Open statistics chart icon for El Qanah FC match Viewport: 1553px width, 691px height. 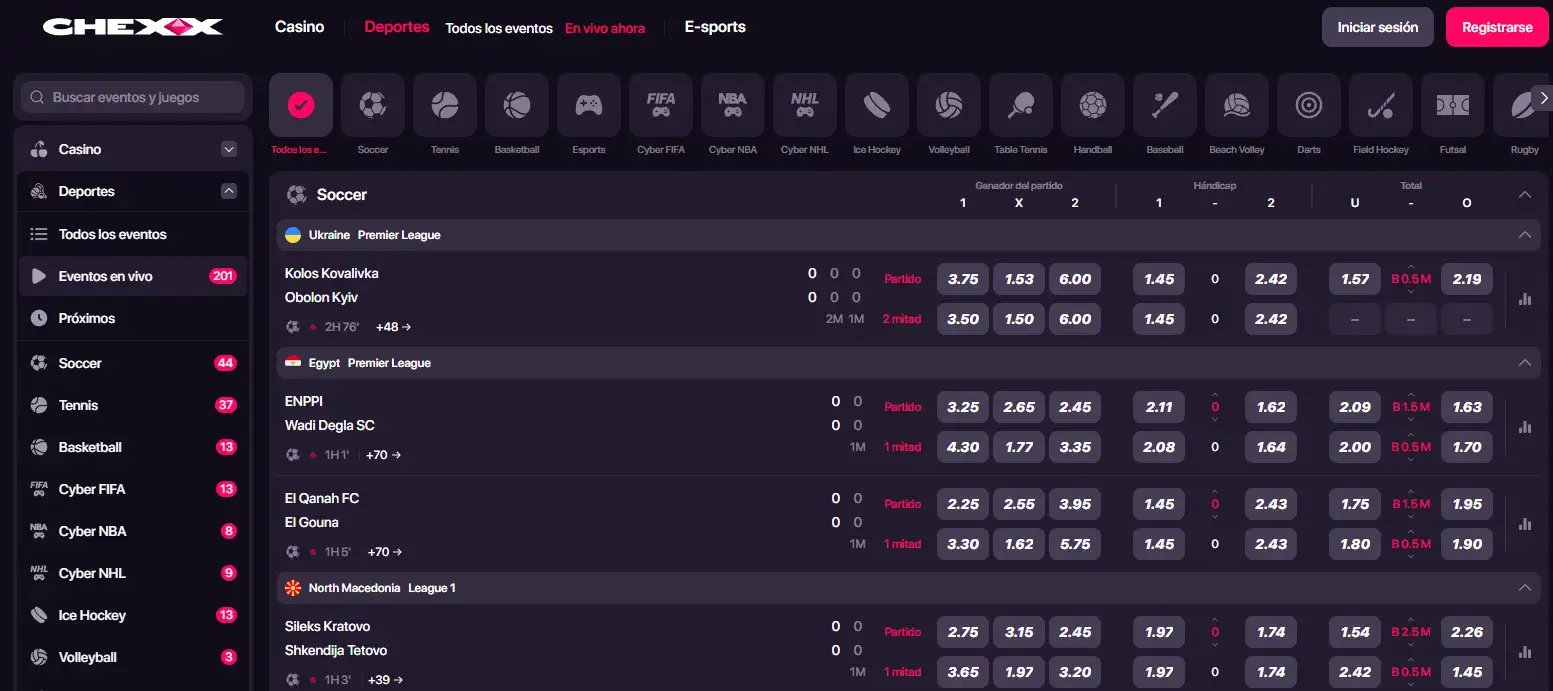[x=1525, y=523]
